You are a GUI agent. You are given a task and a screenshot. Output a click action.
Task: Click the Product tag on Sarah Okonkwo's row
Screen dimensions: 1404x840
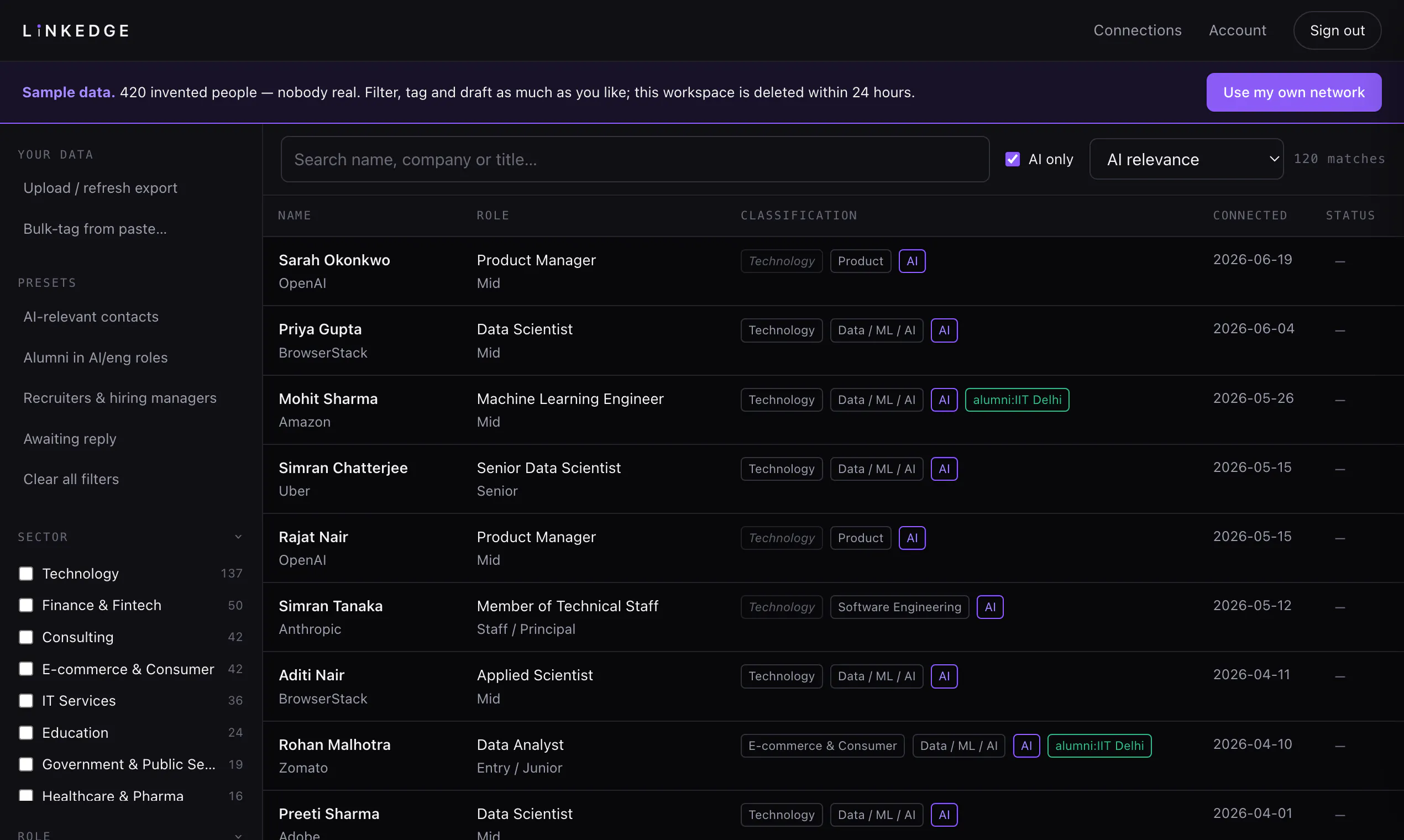tap(861, 261)
